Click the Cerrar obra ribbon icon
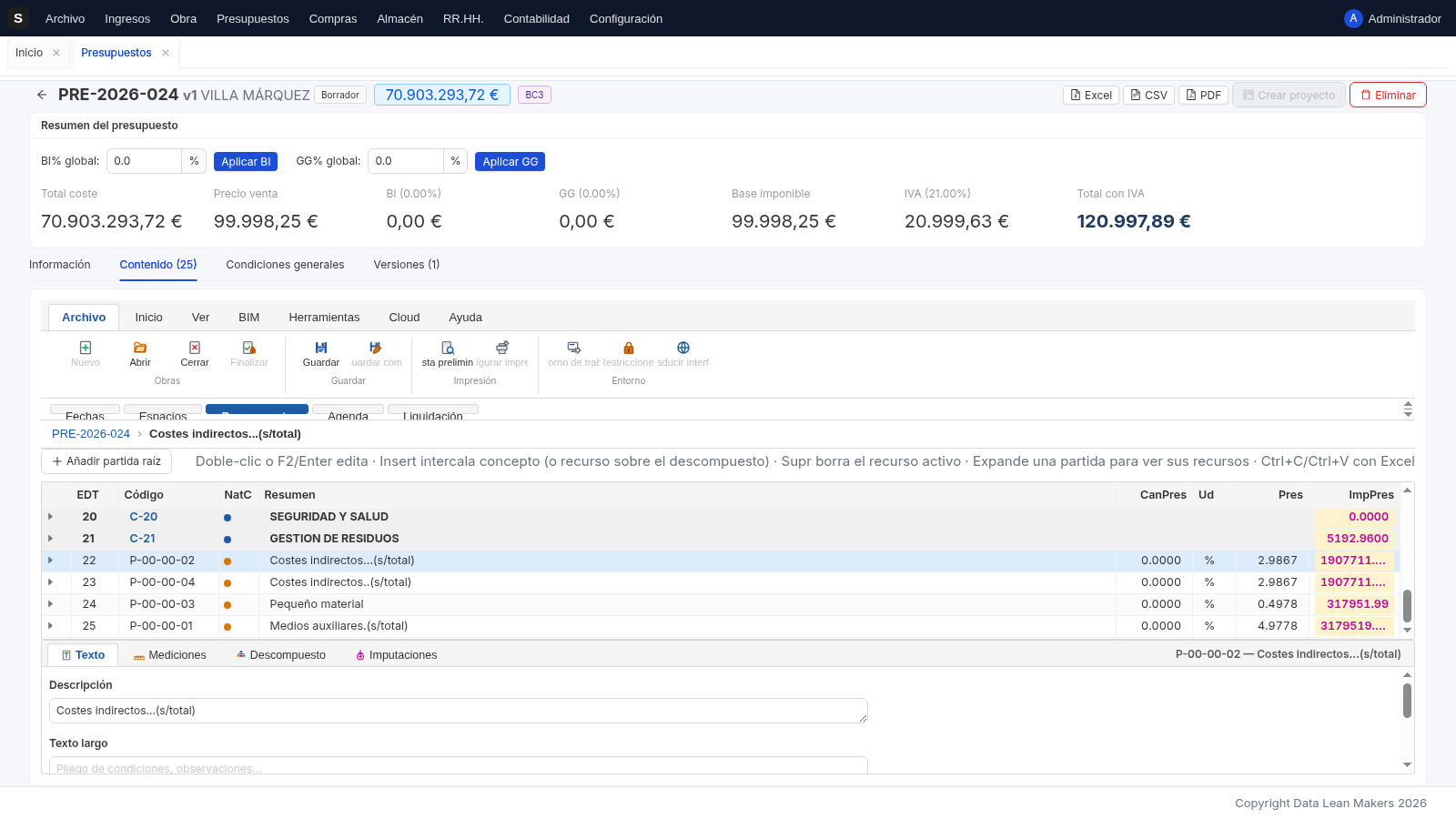1456x819 pixels. coord(195,348)
